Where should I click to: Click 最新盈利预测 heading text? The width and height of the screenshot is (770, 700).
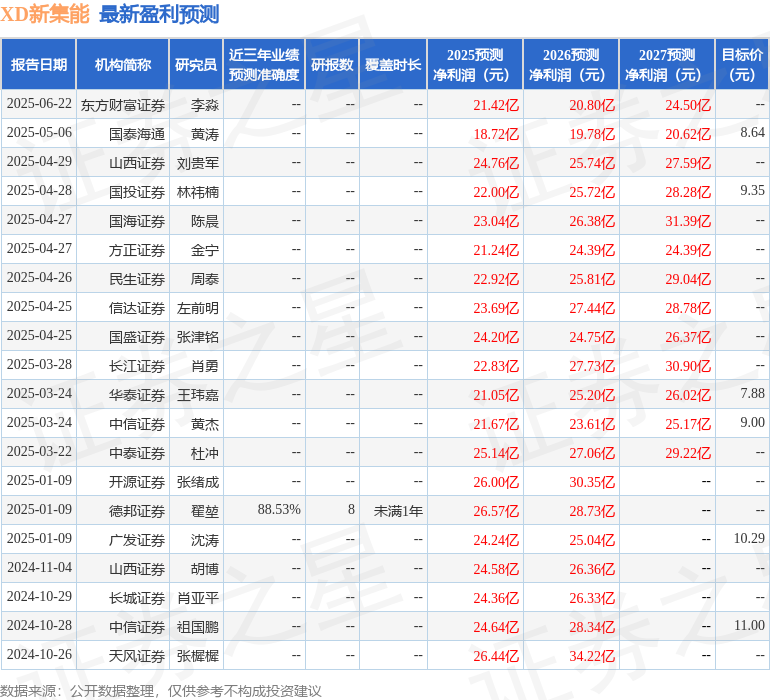tap(159, 14)
